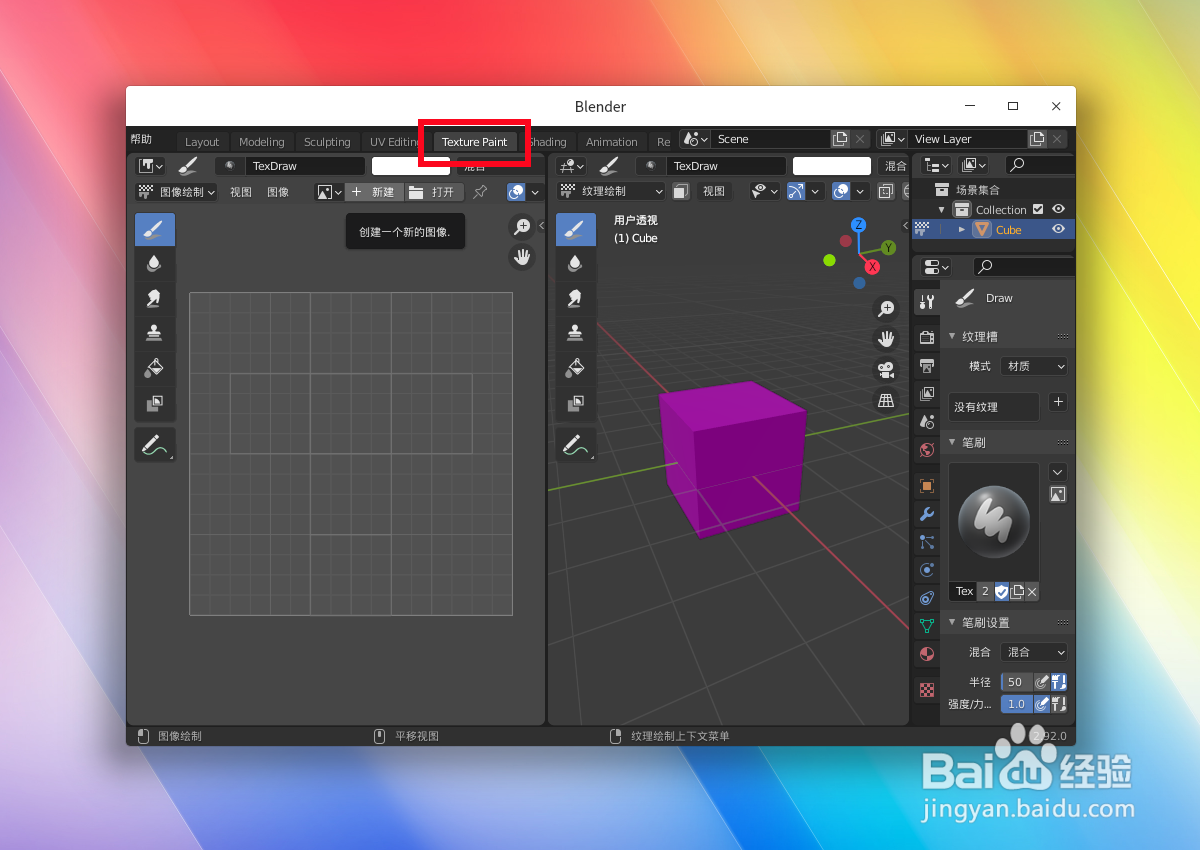Collapse the 笔刷 panel
Screen dimensions: 1200x850
click(x=952, y=442)
